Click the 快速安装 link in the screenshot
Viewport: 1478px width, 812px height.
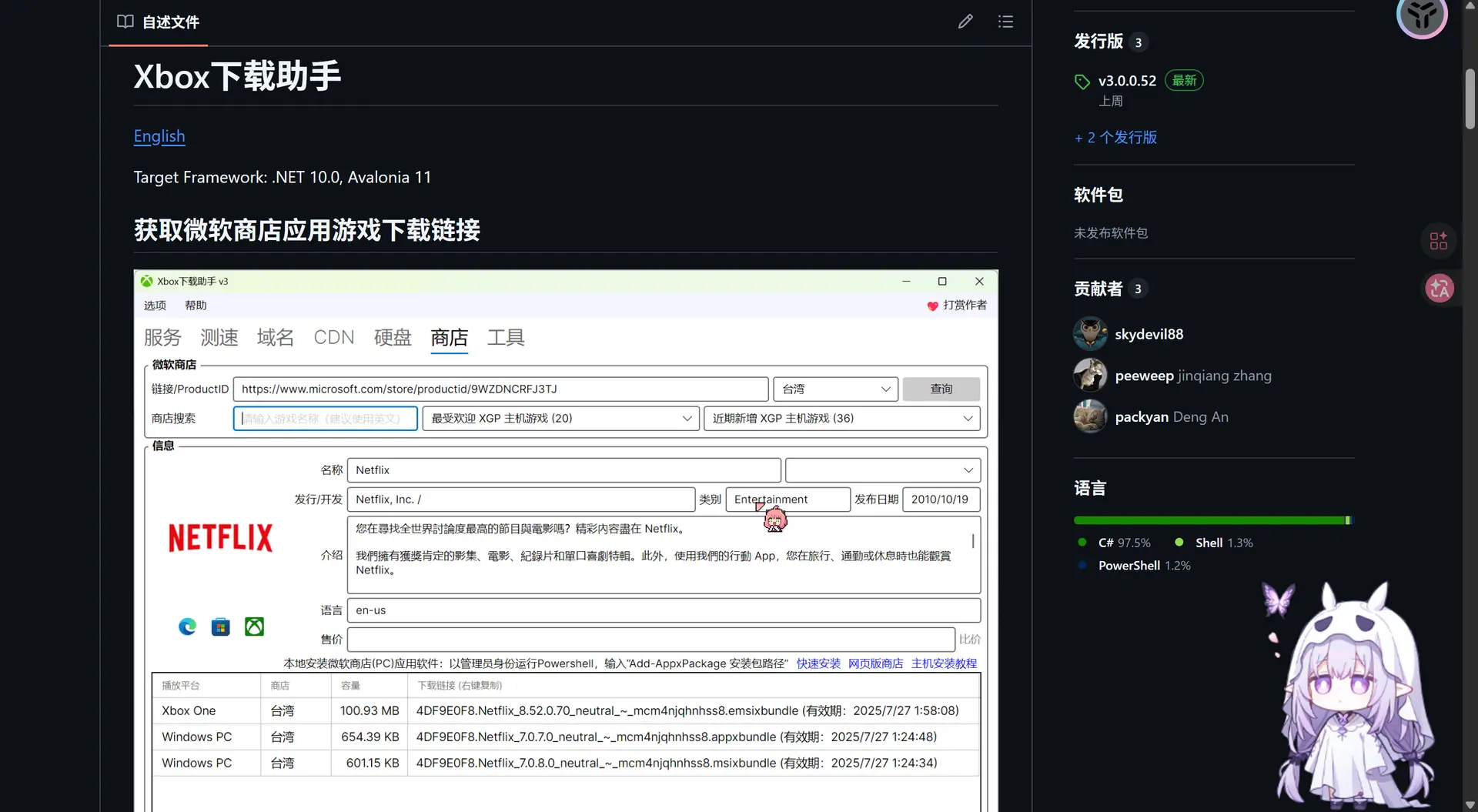pos(818,663)
